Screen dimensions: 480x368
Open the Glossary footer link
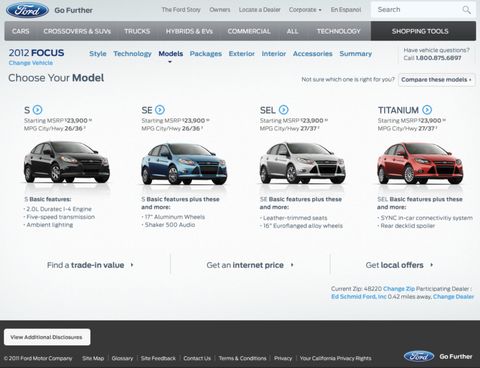pyautogui.click(x=122, y=358)
